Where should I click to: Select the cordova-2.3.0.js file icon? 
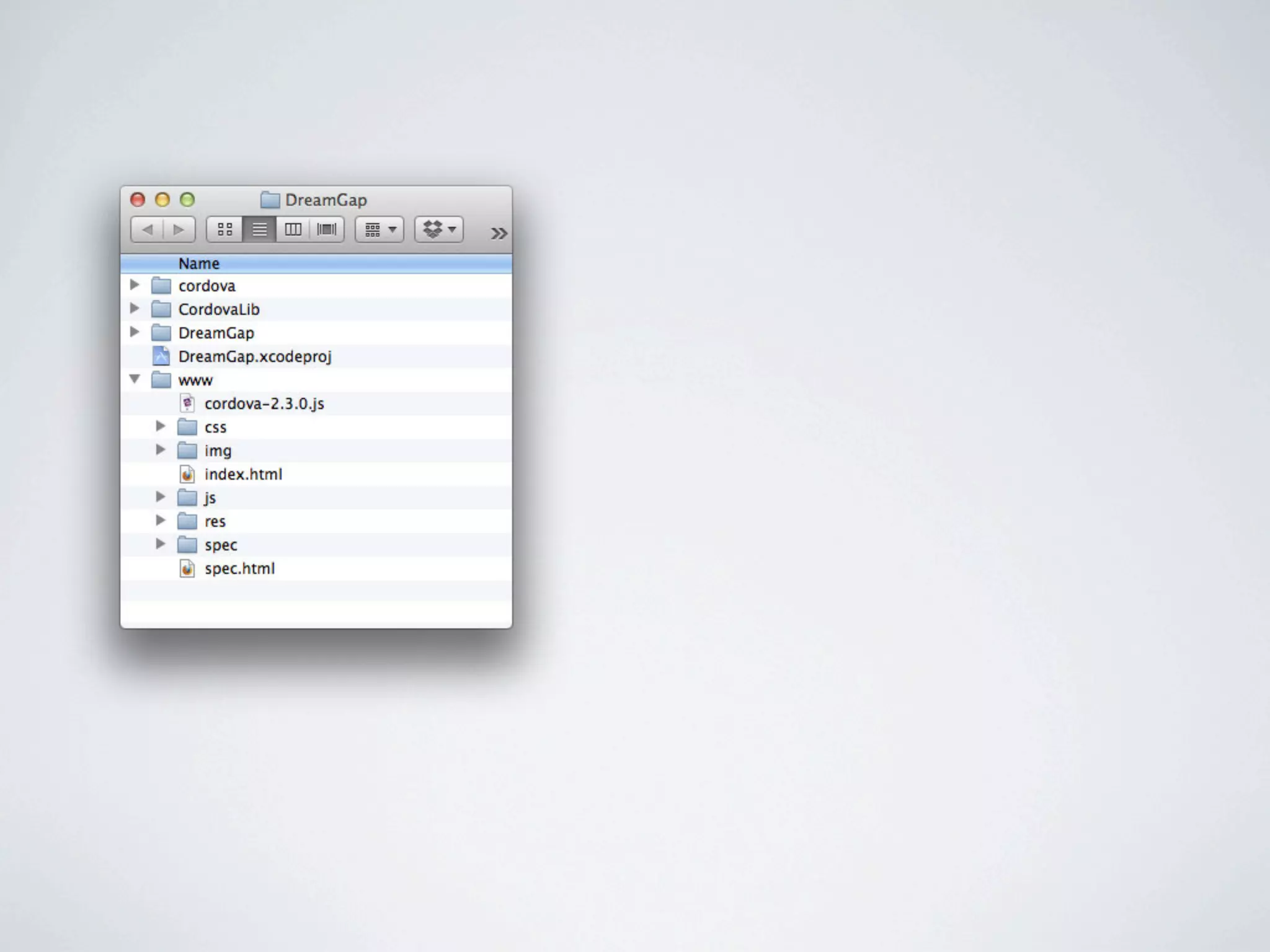[x=187, y=403]
